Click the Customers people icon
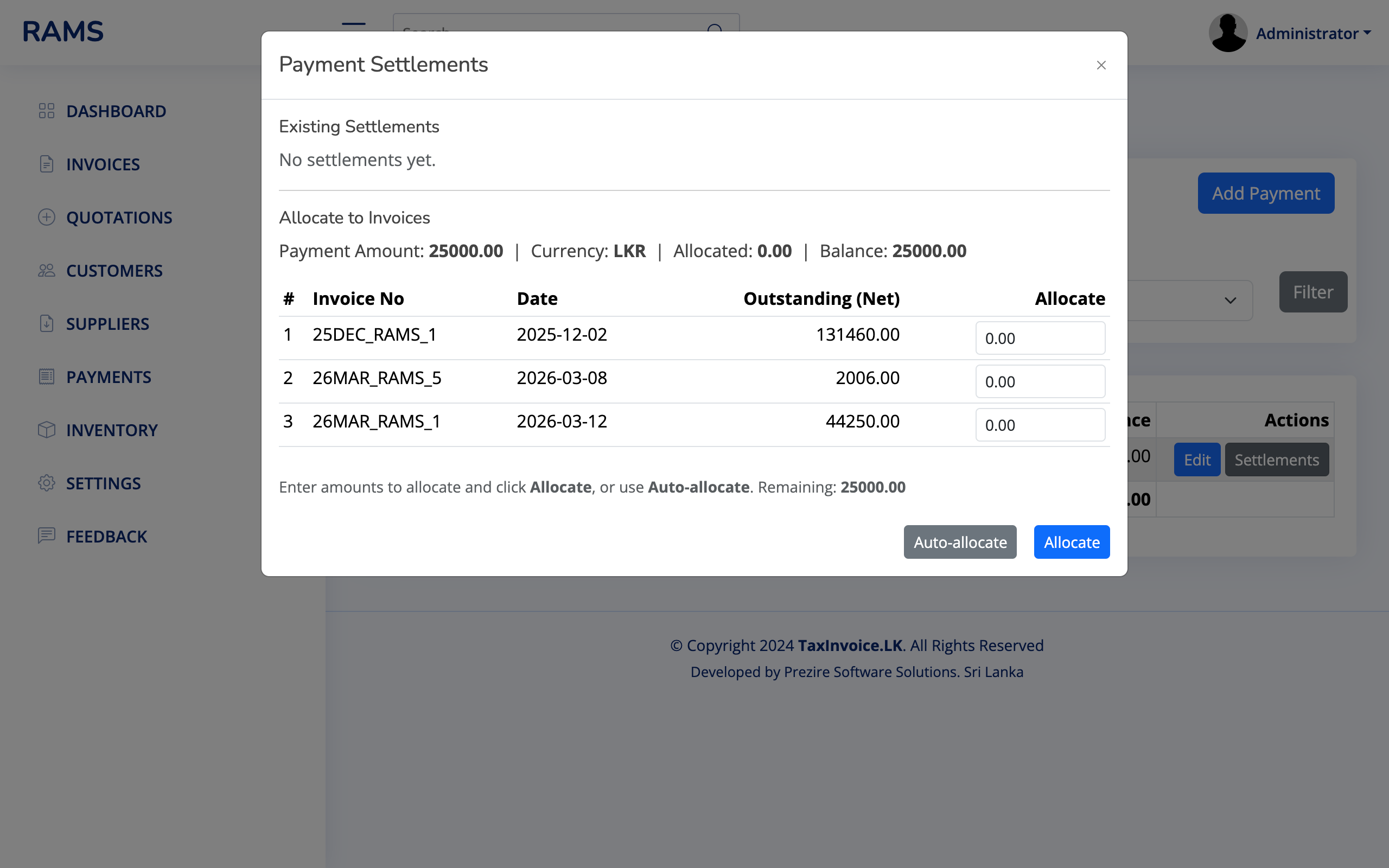Screen dimensions: 1389x868 coord(47,270)
